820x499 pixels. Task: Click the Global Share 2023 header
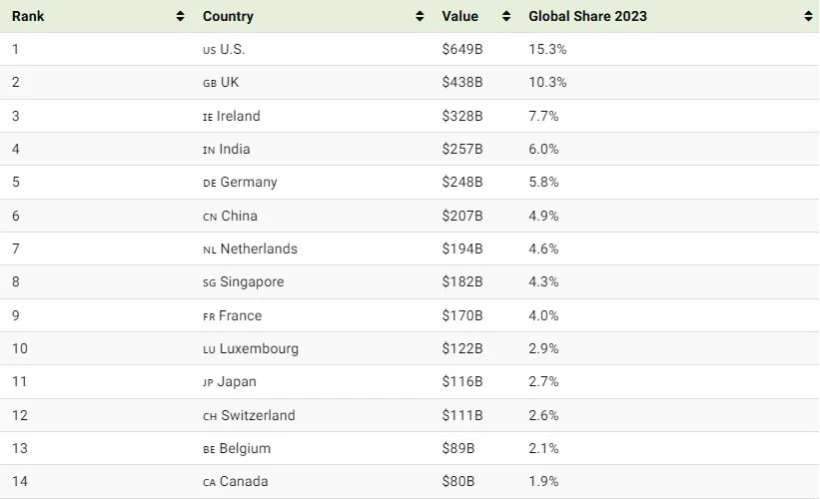point(587,16)
